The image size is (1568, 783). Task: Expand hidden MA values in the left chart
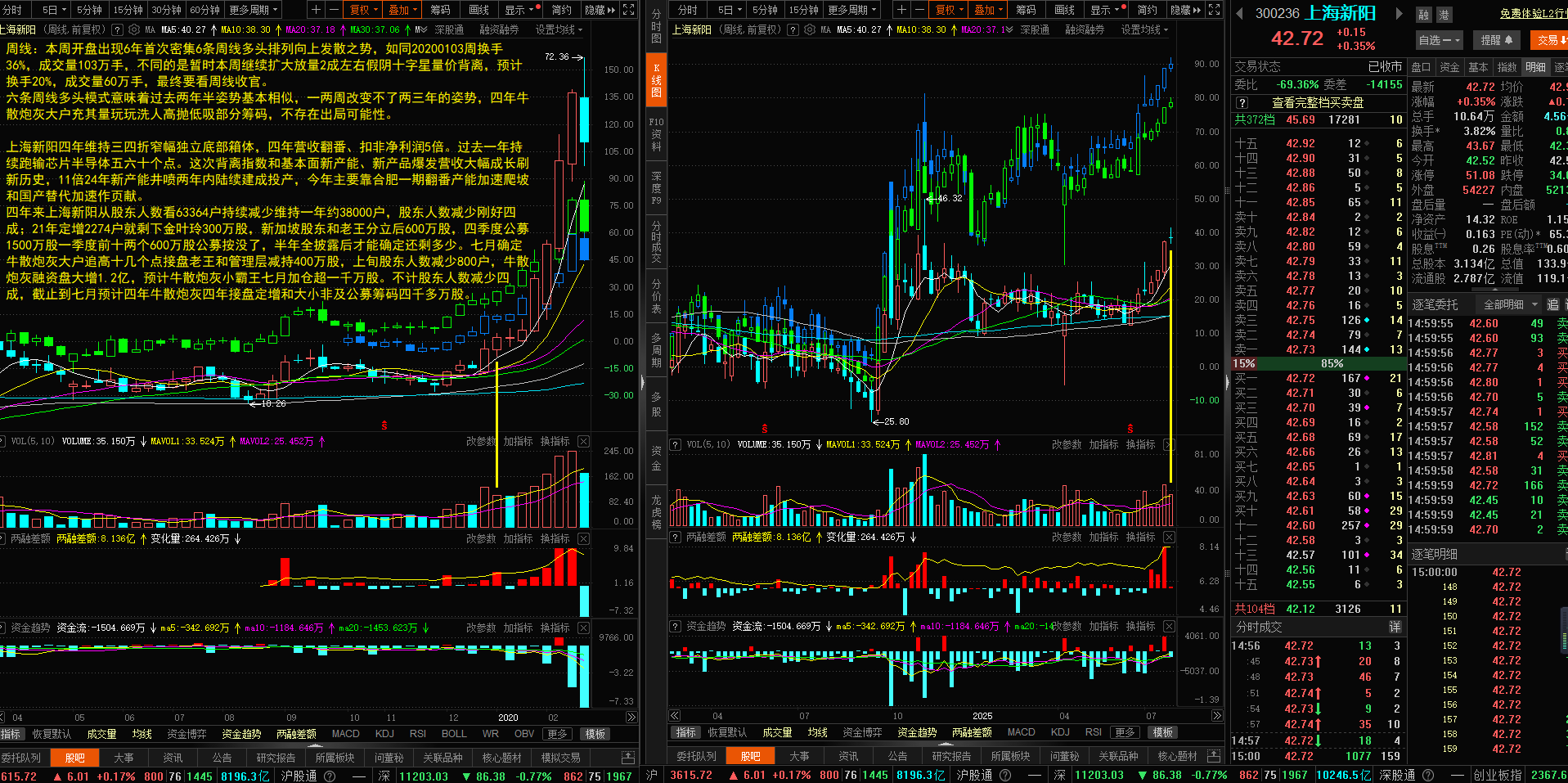point(420,29)
